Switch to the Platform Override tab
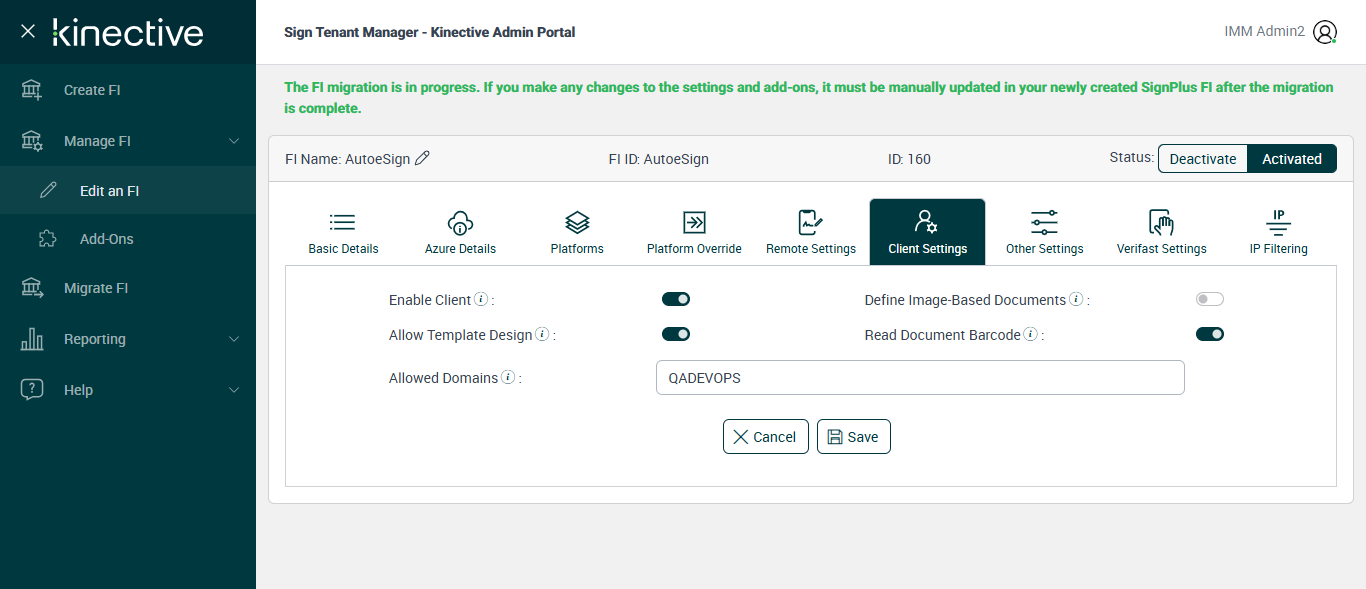The height and width of the screenshot is (589, 1366). 694,232
